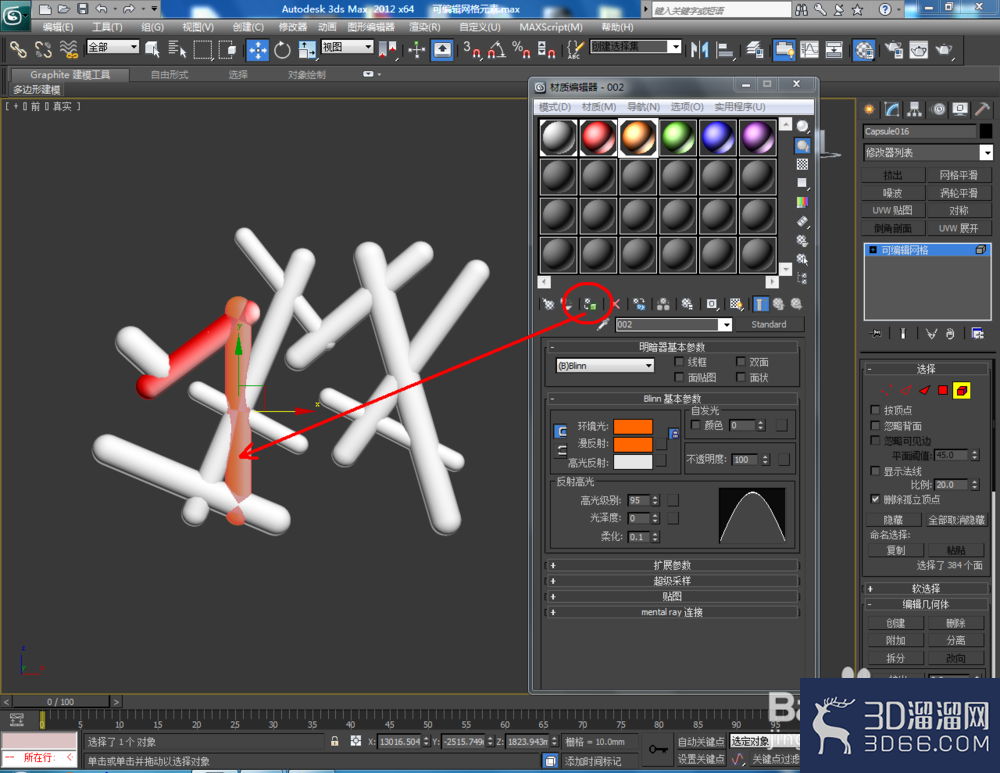Enable the 面贴图 (Face Map) checkbox
Screen dimensions: 1000x773
point(679,377)
